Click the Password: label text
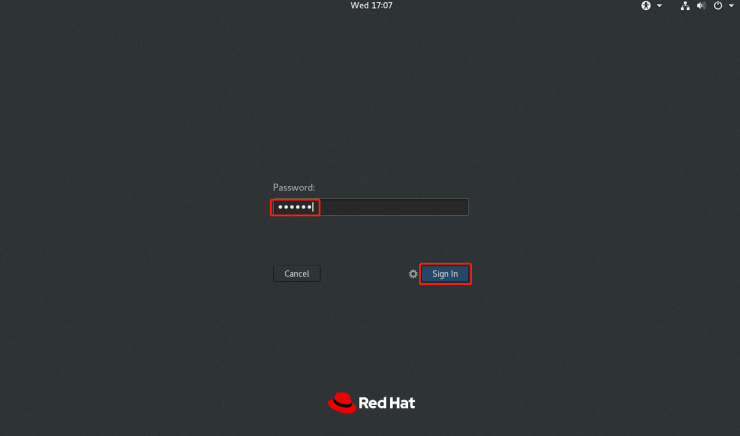The width and height of the screenshot is (740, 436). [x=294, y=187]
